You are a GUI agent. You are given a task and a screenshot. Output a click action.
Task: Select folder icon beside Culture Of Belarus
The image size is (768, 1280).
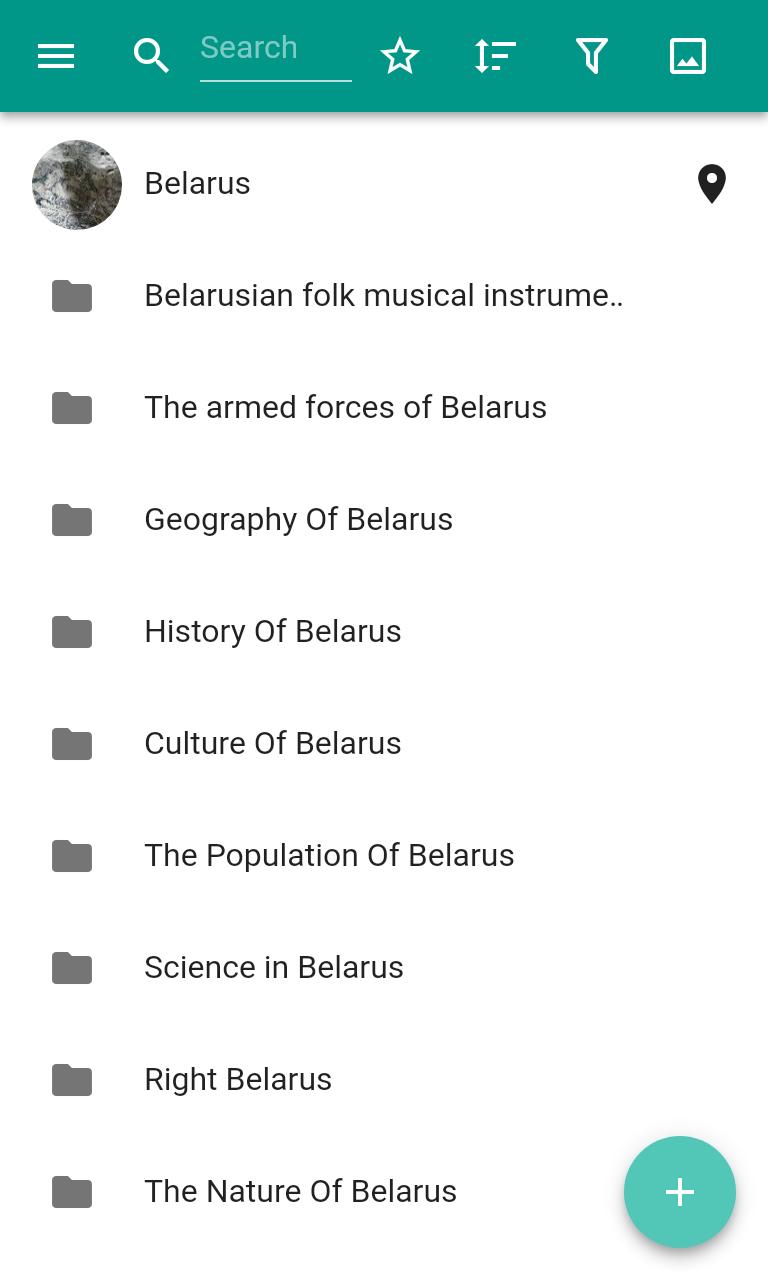click(x=72, y=744)
